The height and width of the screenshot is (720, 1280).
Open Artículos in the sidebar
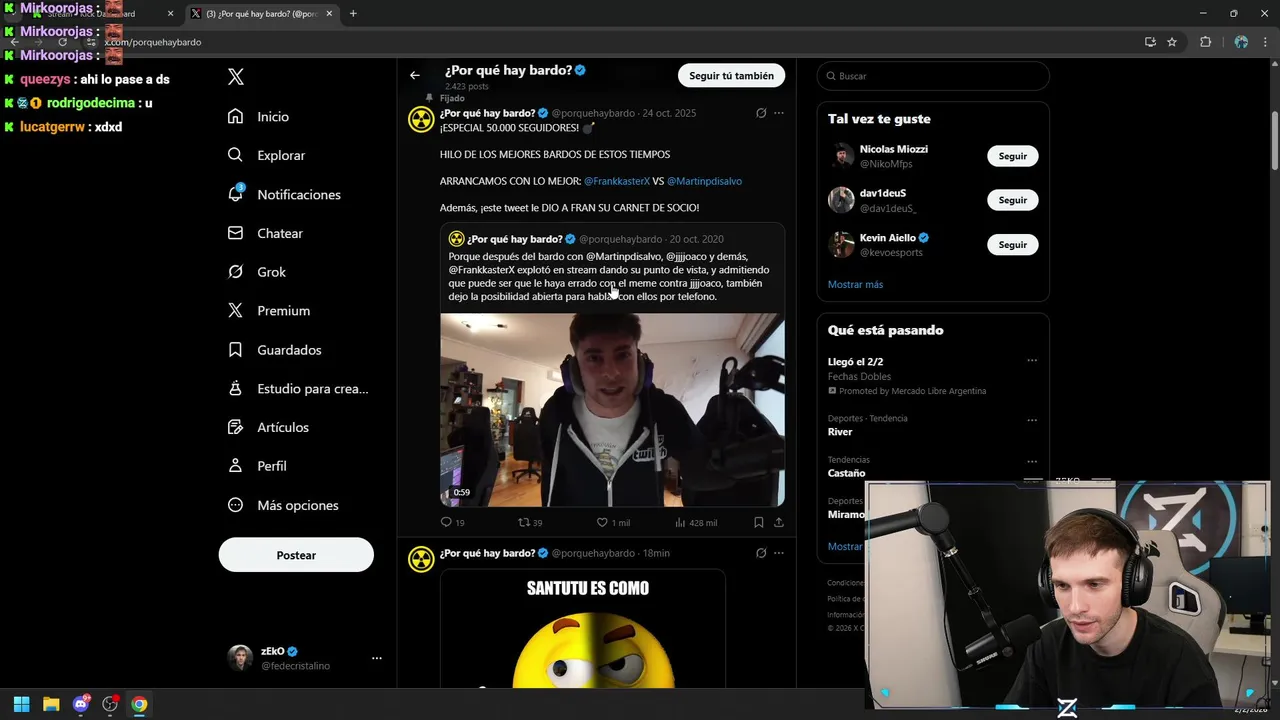268,427
